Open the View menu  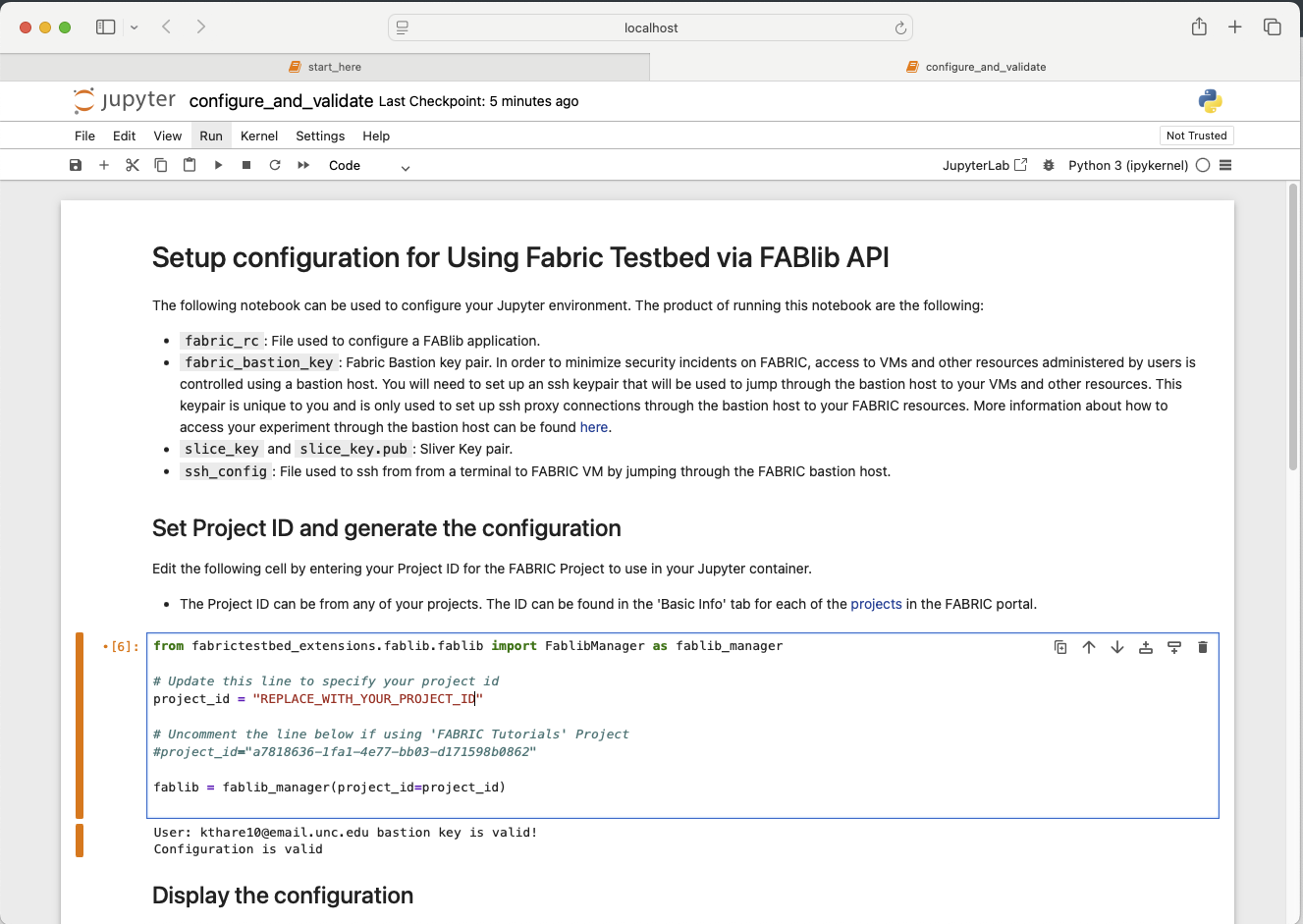point(168,136)
